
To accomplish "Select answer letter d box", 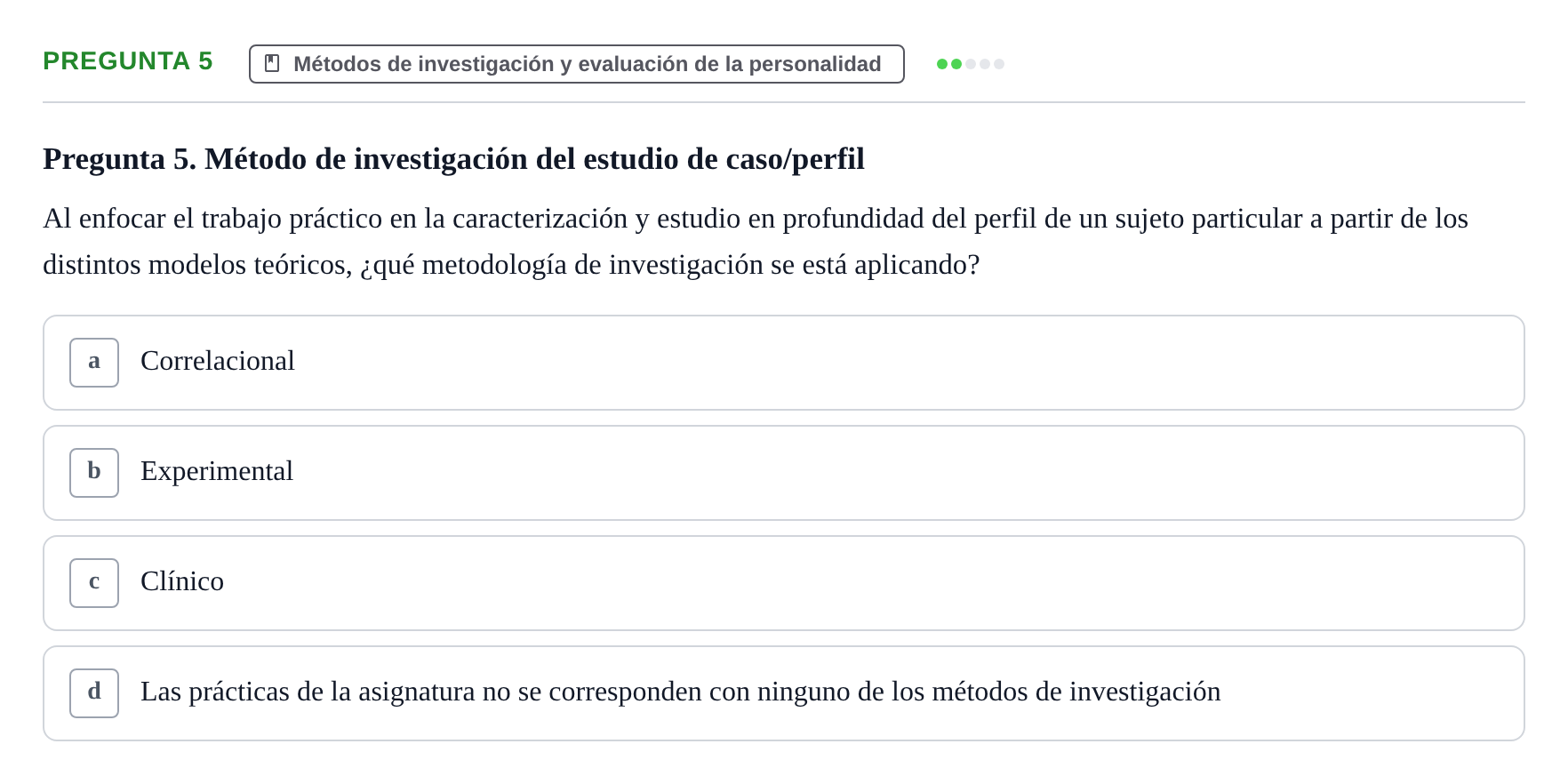I will [x=94, y=693].
